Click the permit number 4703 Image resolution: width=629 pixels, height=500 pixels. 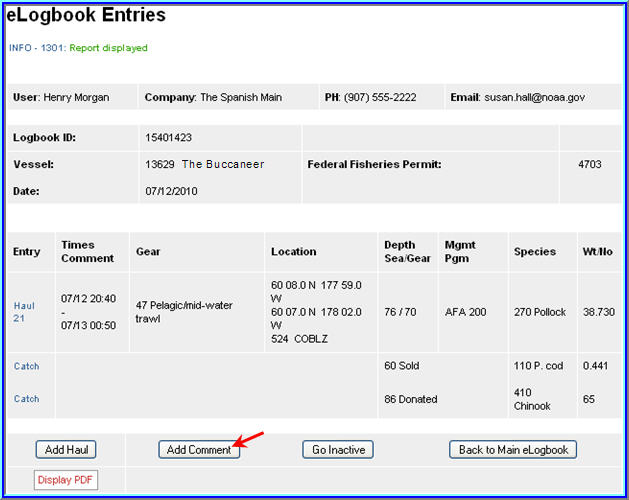tap(590, 164)
